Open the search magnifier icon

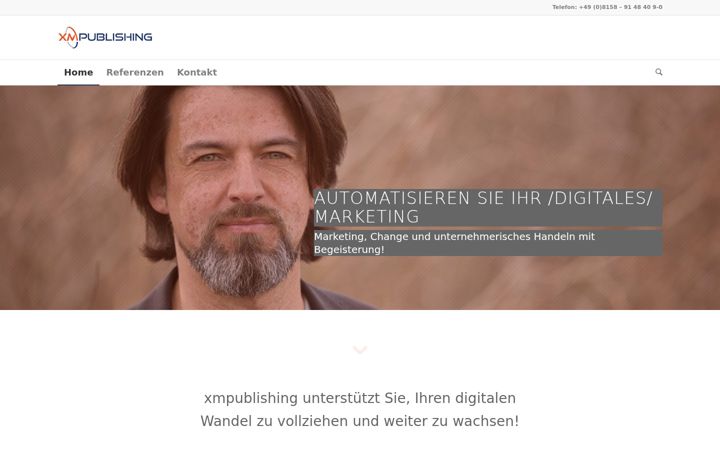(658, 72)
